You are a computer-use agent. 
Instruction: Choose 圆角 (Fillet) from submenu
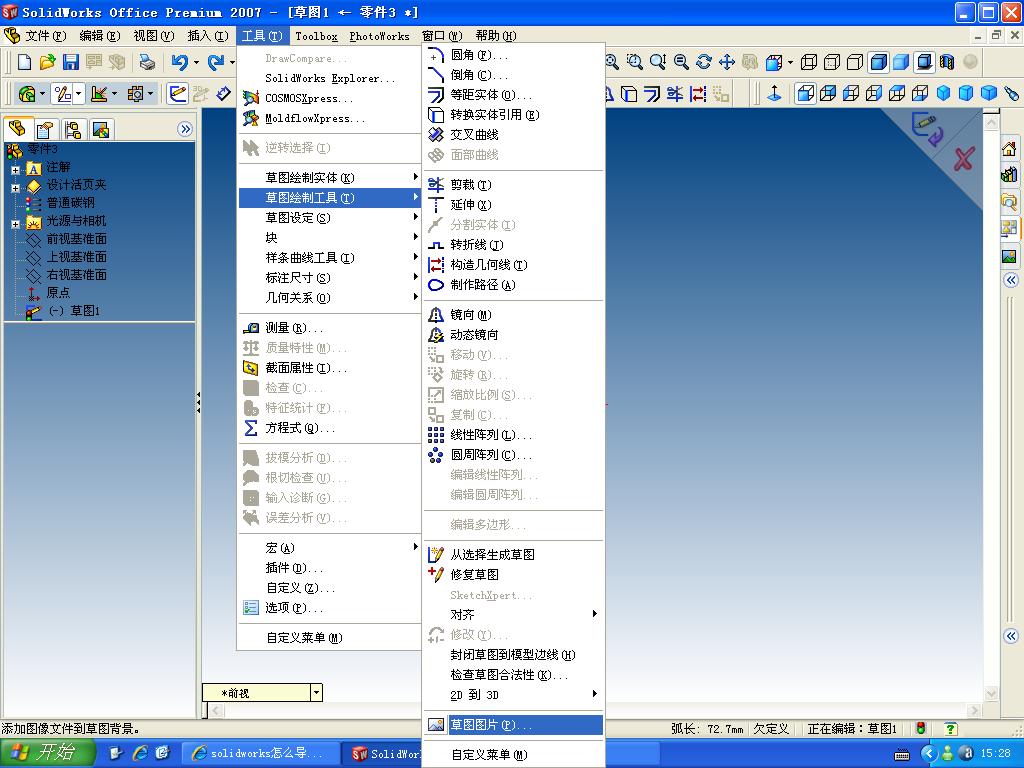513,55
